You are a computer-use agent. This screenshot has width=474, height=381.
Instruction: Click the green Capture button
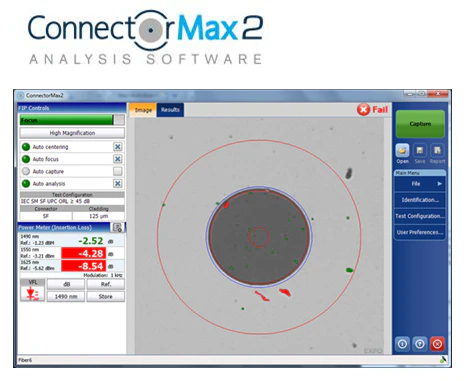point(420,124)
